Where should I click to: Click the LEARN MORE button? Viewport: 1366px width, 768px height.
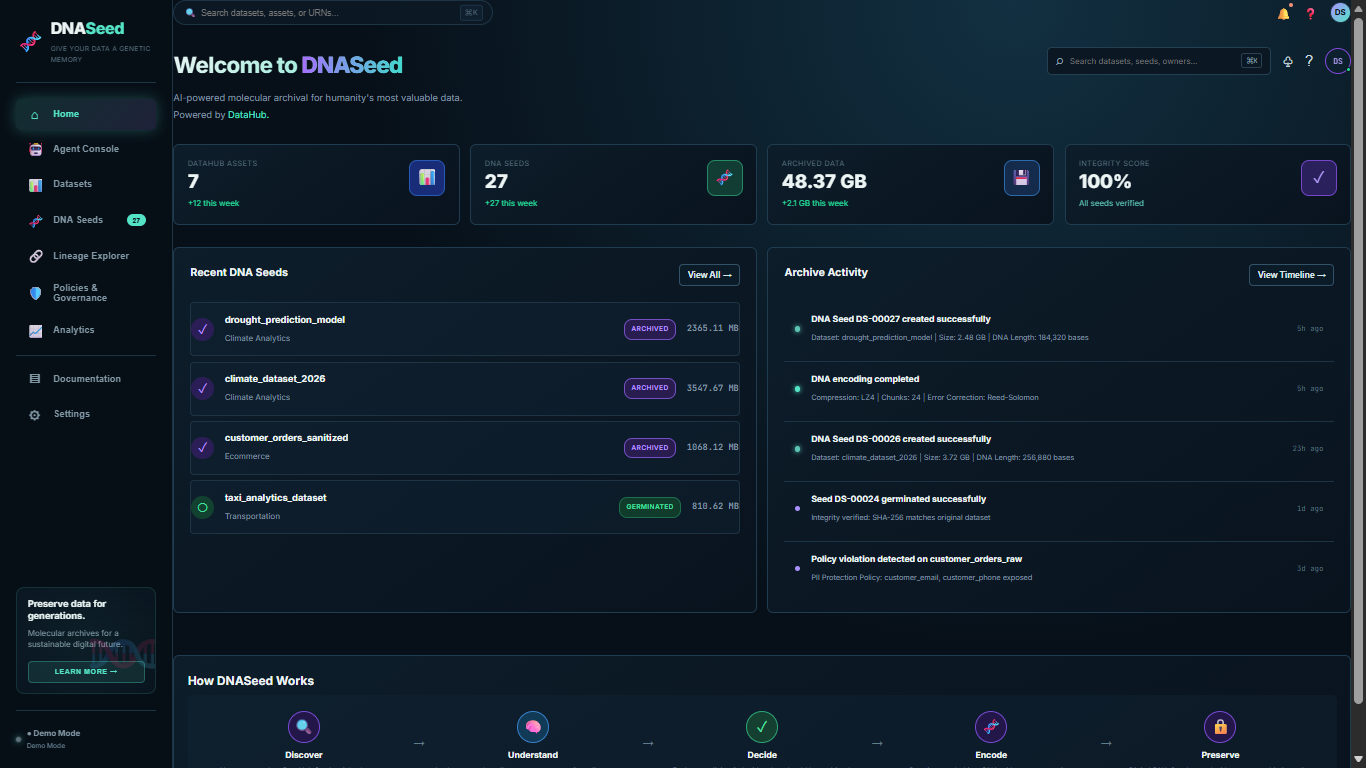pos(86,672)
